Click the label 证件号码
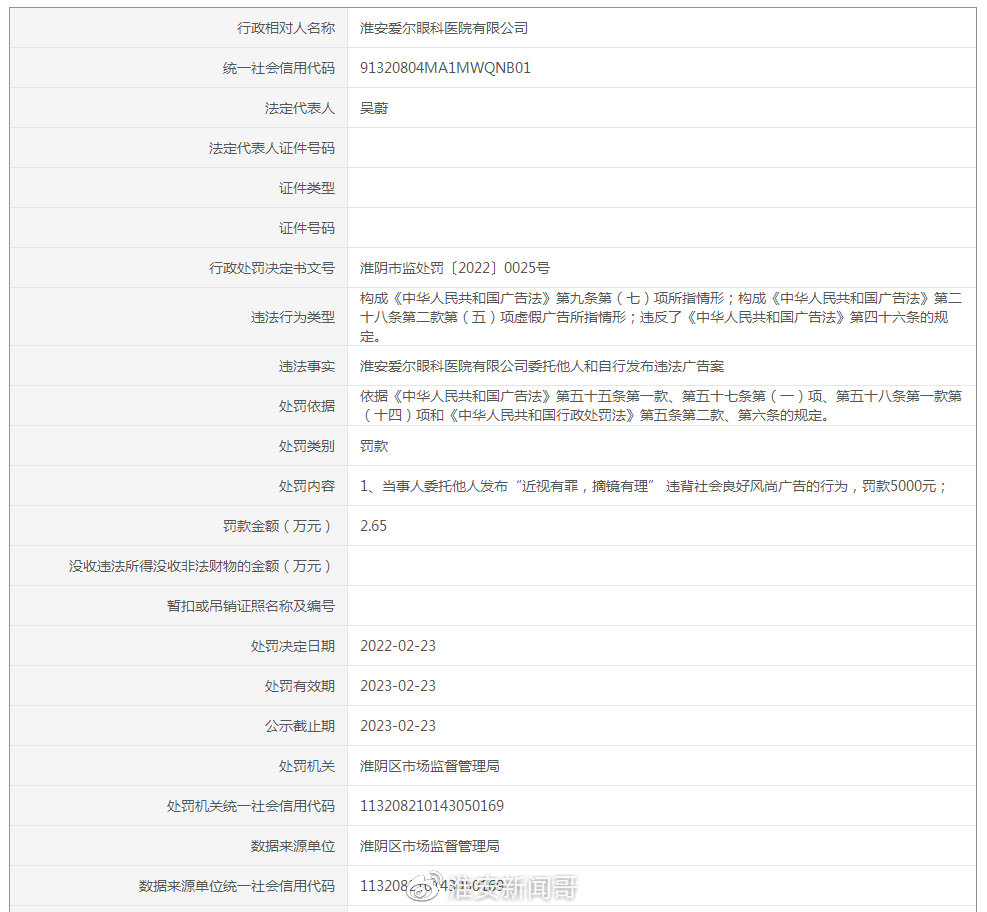Viewport: 987px width, 912px height. 307,228
